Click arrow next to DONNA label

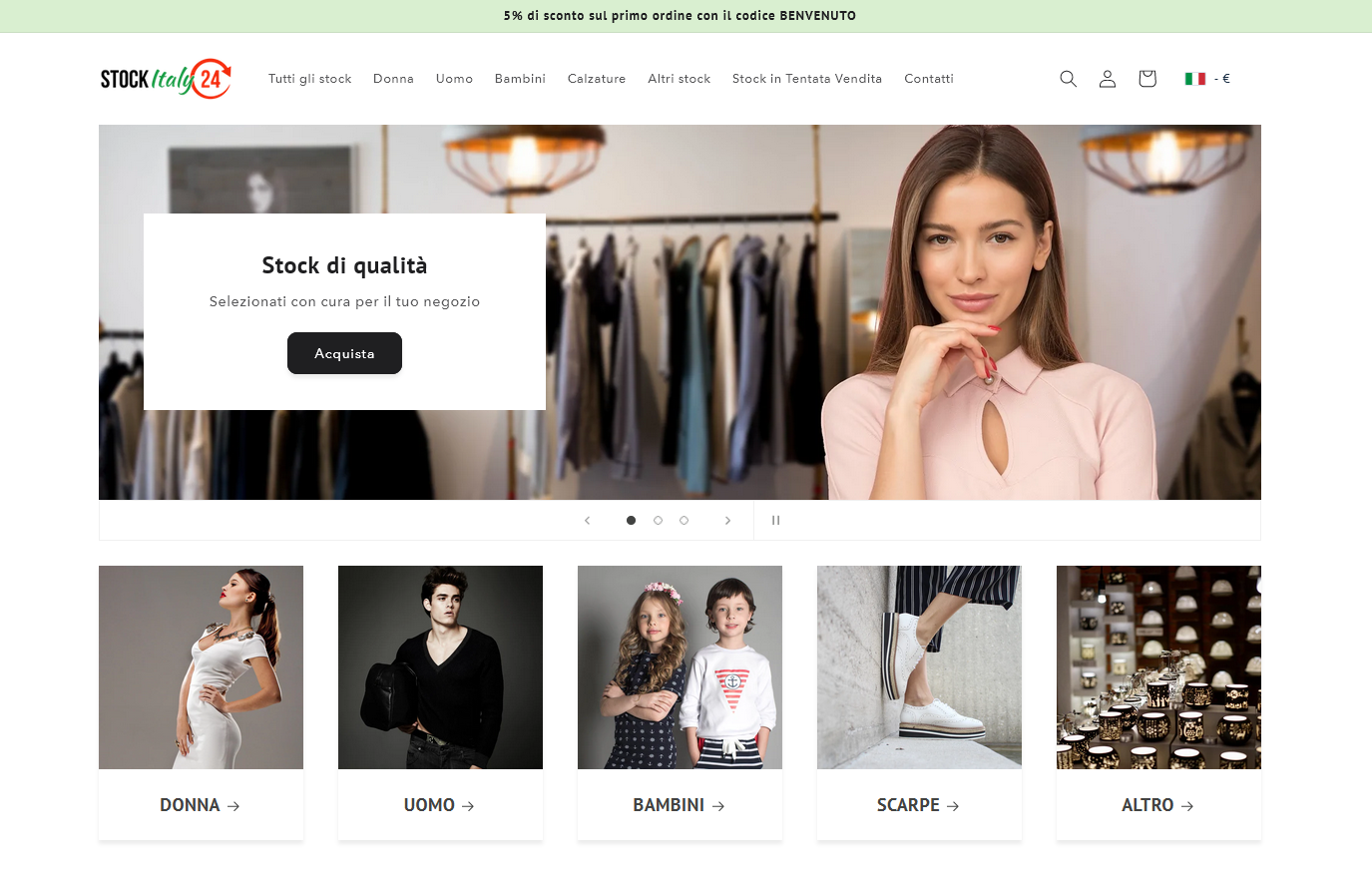(233, 806)
